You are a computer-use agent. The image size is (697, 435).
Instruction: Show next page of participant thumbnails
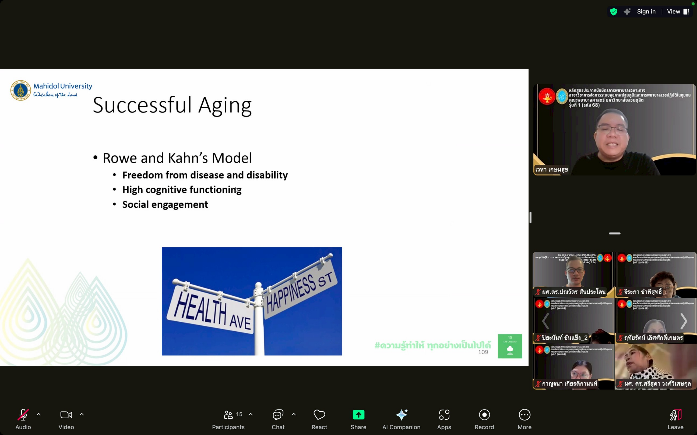684,321
